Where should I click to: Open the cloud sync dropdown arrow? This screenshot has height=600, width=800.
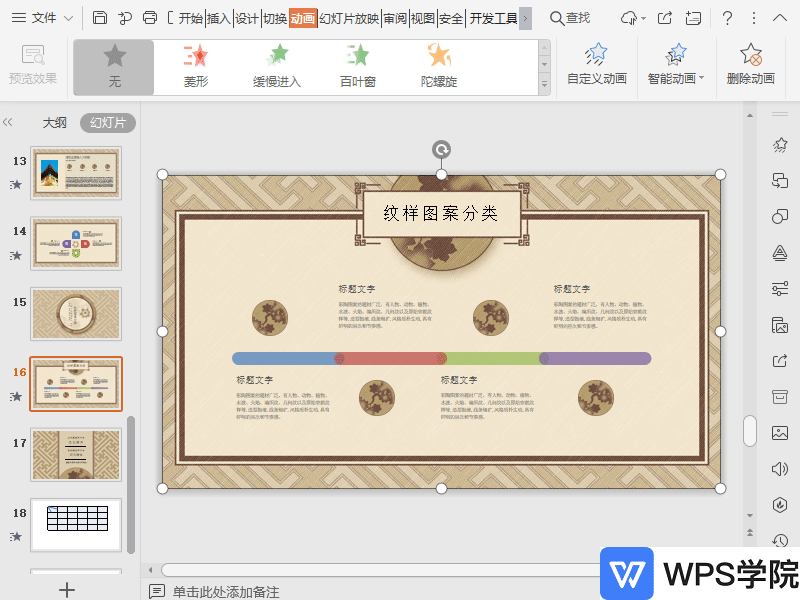point(644,17)
